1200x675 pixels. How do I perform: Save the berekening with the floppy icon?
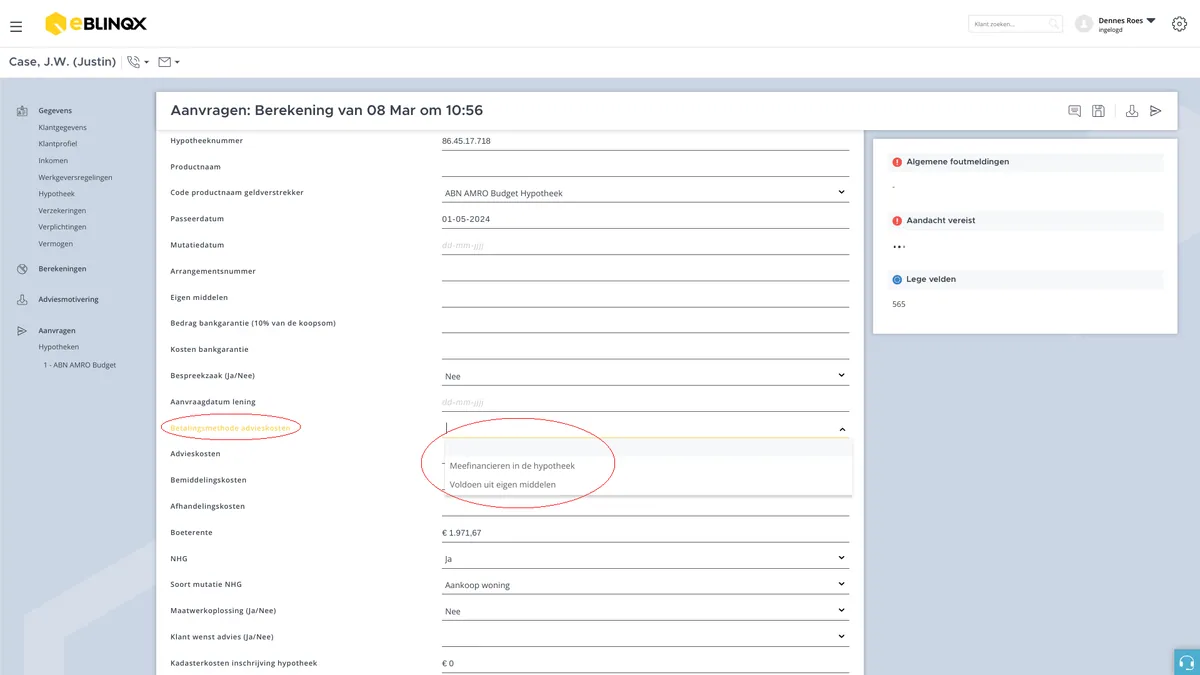pos(1099,111)
